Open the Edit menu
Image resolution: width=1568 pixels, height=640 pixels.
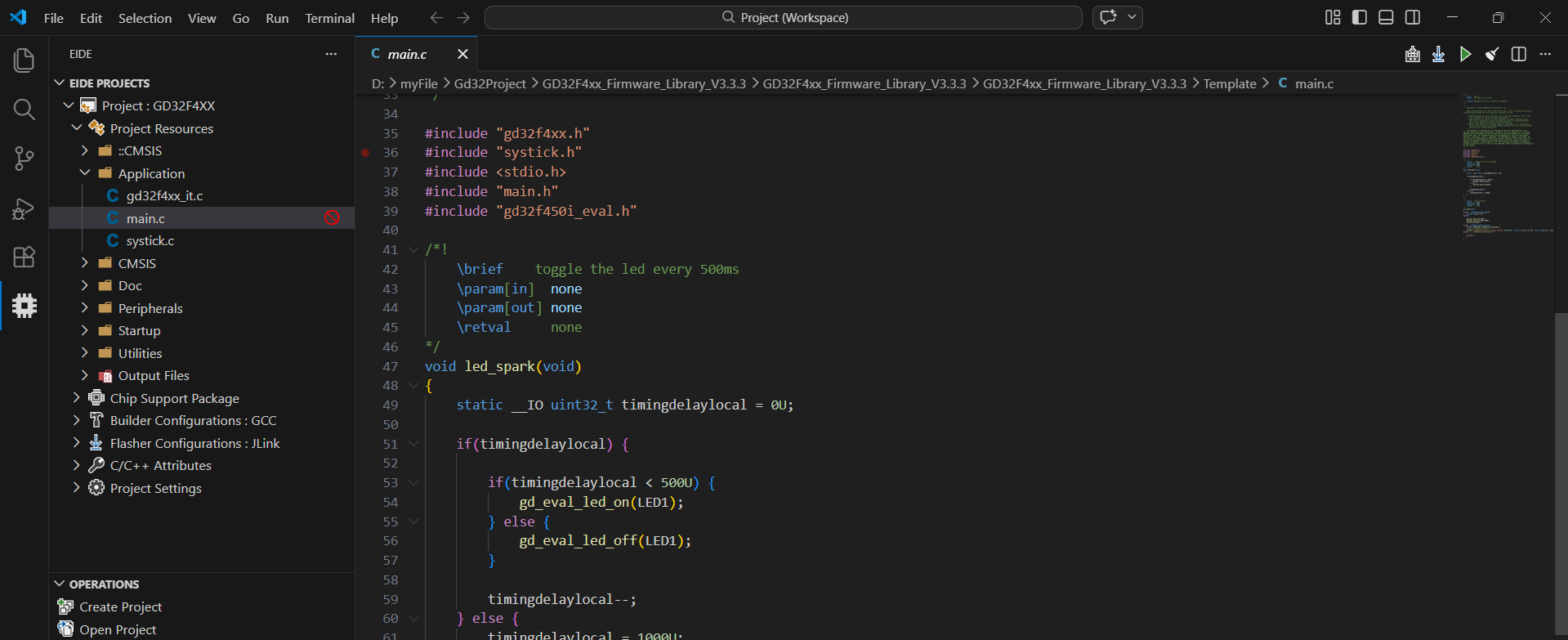[91, 18]
